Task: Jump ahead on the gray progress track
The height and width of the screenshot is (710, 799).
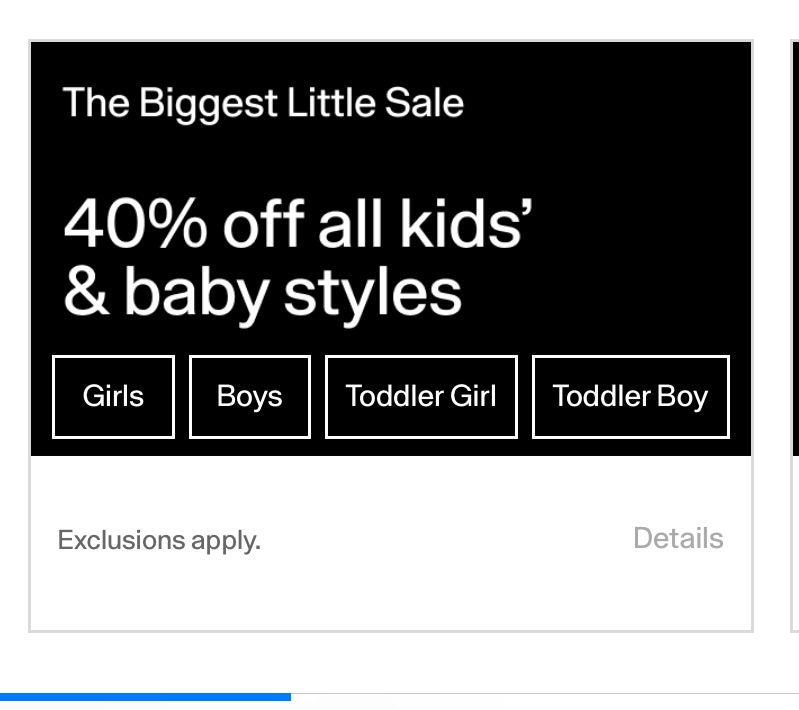Action: (545, 697)
